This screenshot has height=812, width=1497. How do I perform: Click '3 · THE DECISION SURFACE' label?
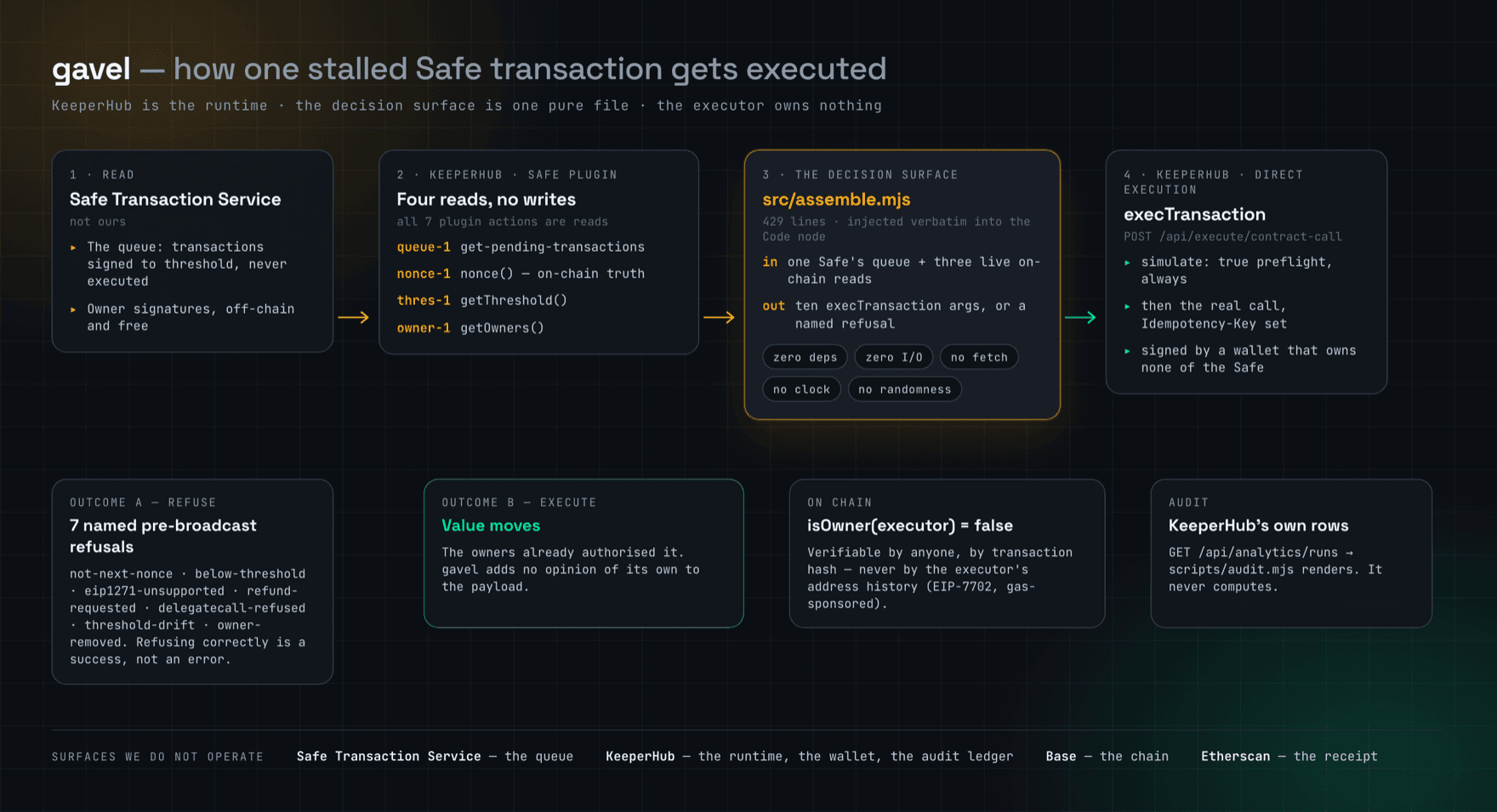860,174
